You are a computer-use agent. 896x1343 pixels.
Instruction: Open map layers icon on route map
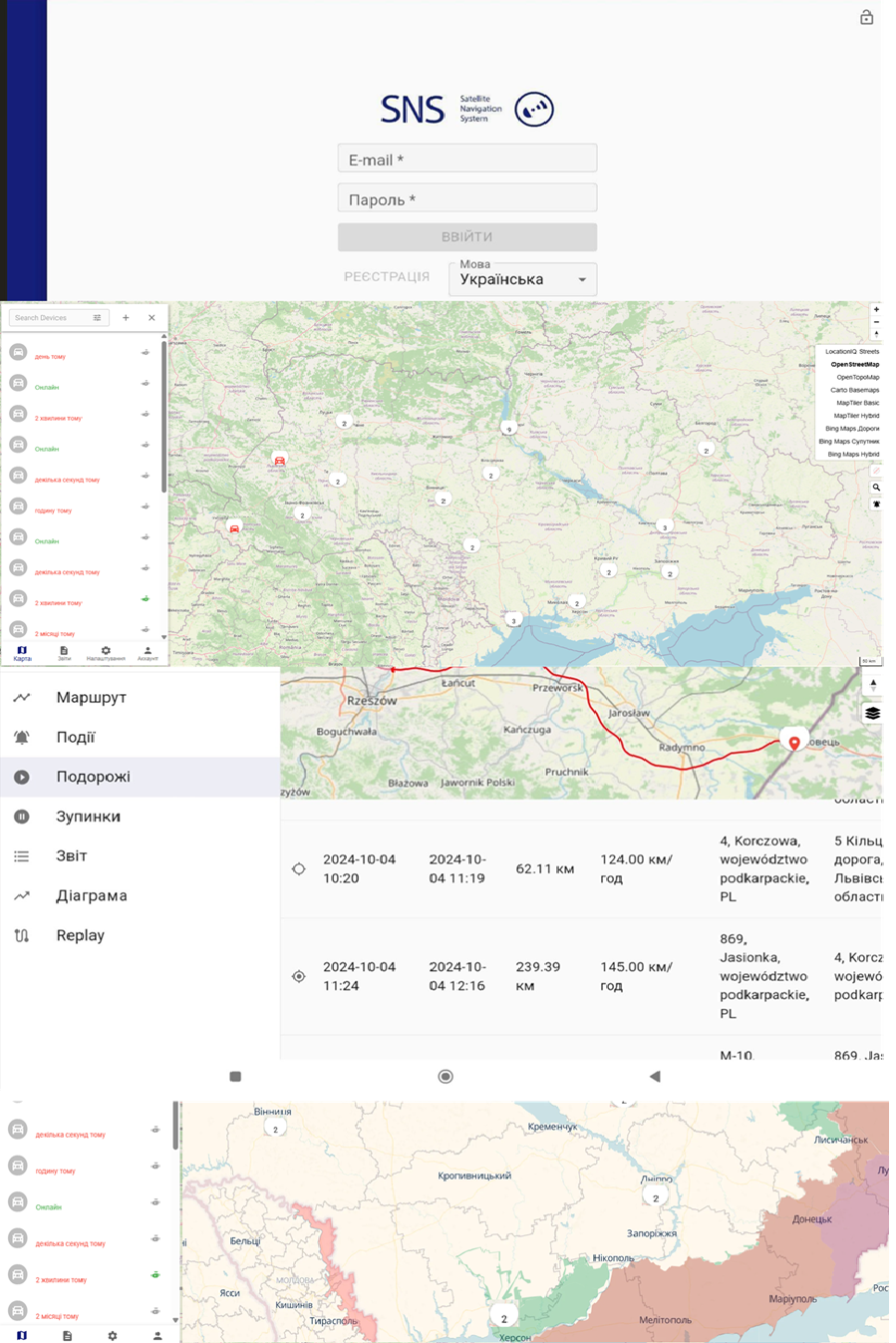tap(872, 713)
